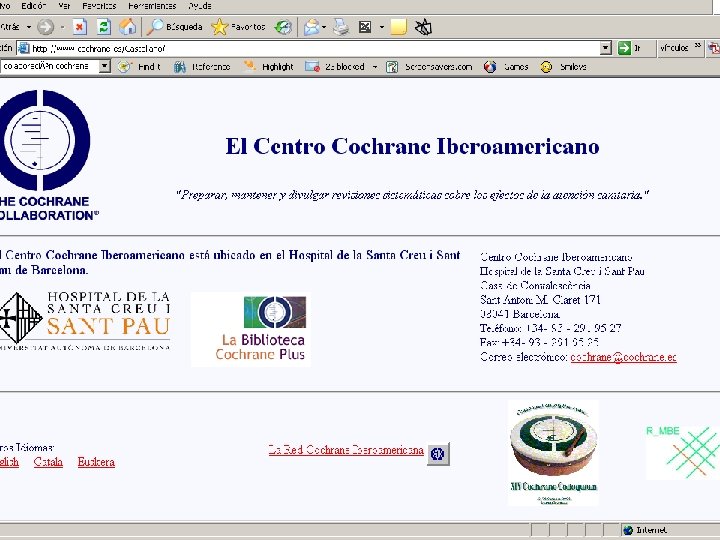Viewport: 720px width, 540px height.
Task: Open the Games toolbar button
Action: [506, 67]
